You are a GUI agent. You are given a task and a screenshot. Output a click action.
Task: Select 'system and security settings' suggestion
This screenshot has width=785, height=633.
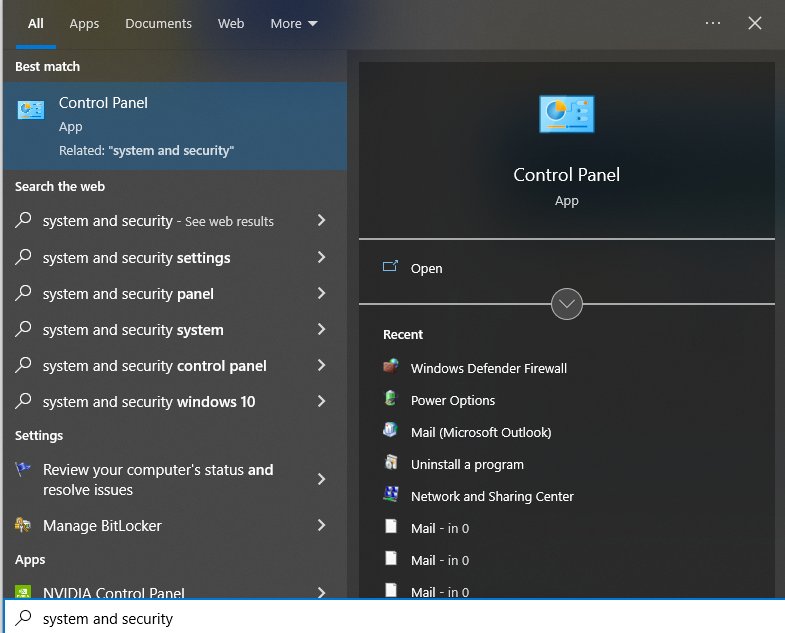(175, 257)
